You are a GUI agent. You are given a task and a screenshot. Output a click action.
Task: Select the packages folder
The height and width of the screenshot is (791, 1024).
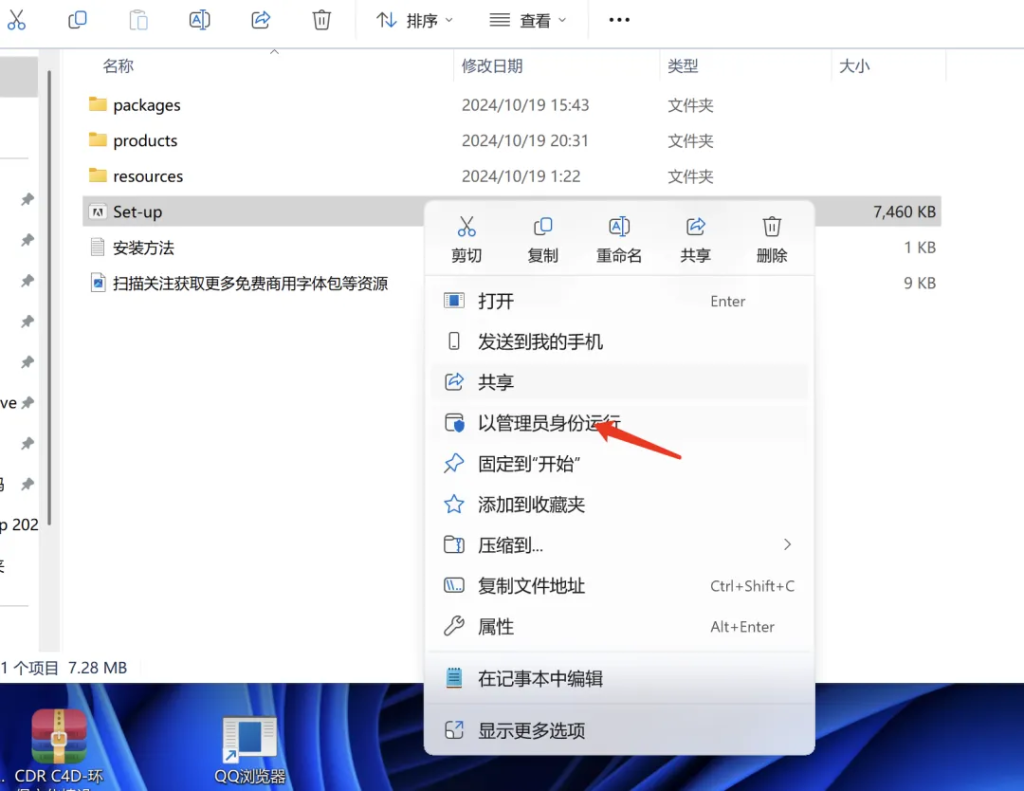coord(147,105)
